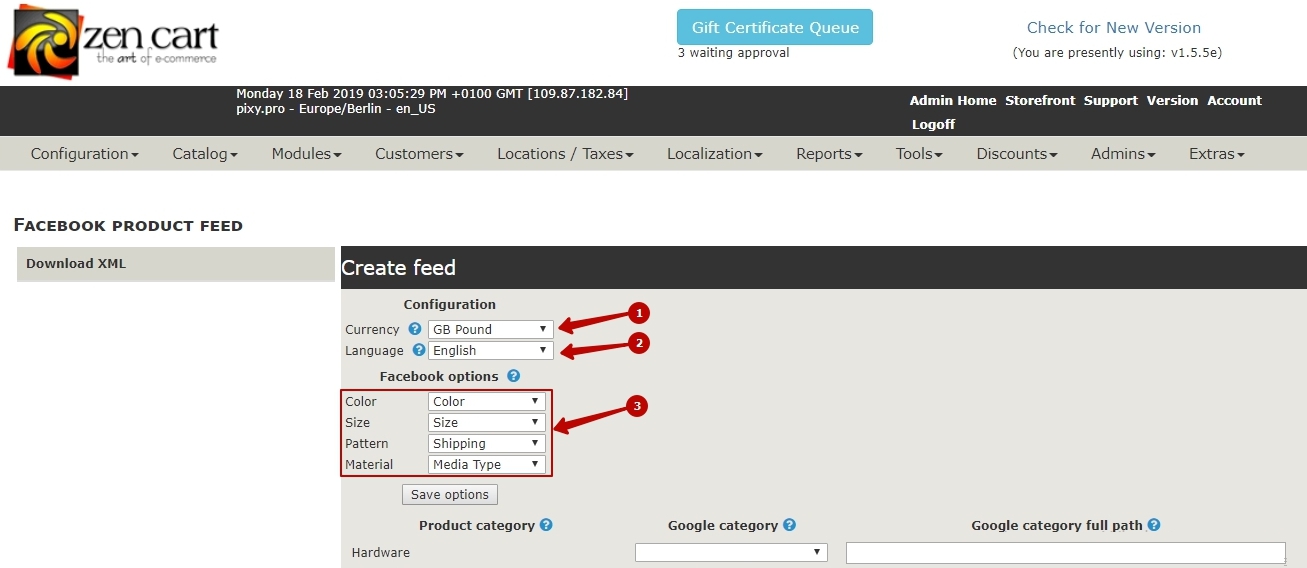Click Download XML in the sidebar
Viewport: 1307px width, 568px height.
tap(76, 264)
